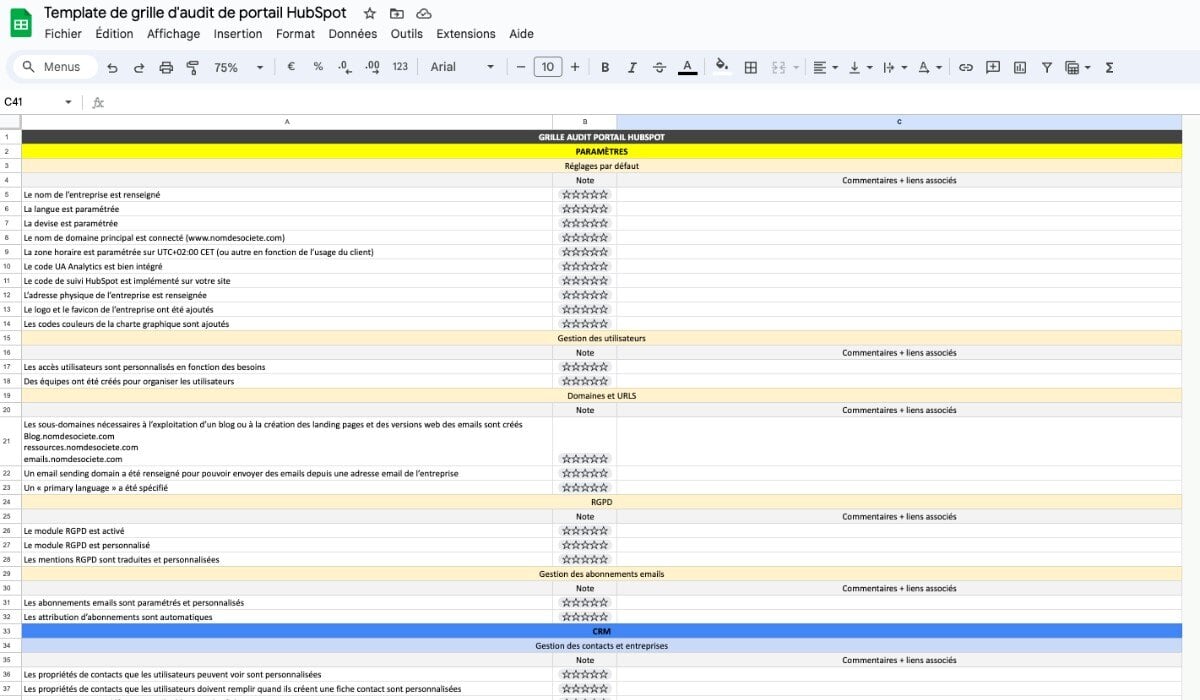The width and height of the screenshot is (1200, 700).
Task: Format as percent
Action: pyautogui.click(x=318, y=67)
